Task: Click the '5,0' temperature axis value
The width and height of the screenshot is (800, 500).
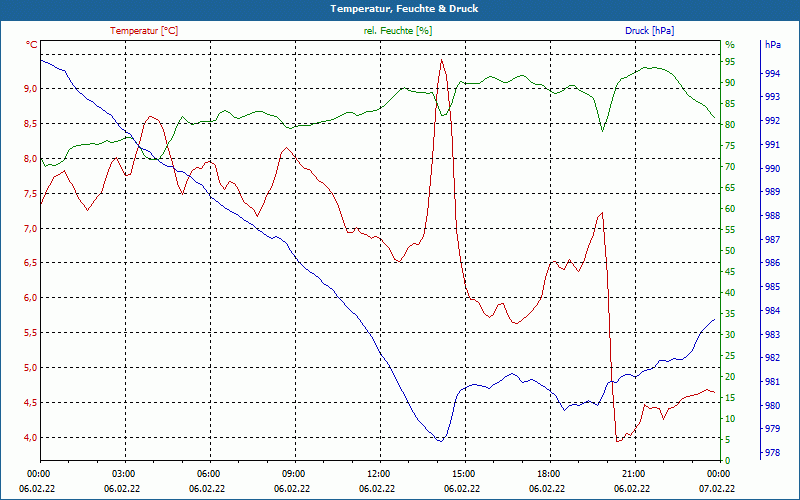Action: (31, 367)
